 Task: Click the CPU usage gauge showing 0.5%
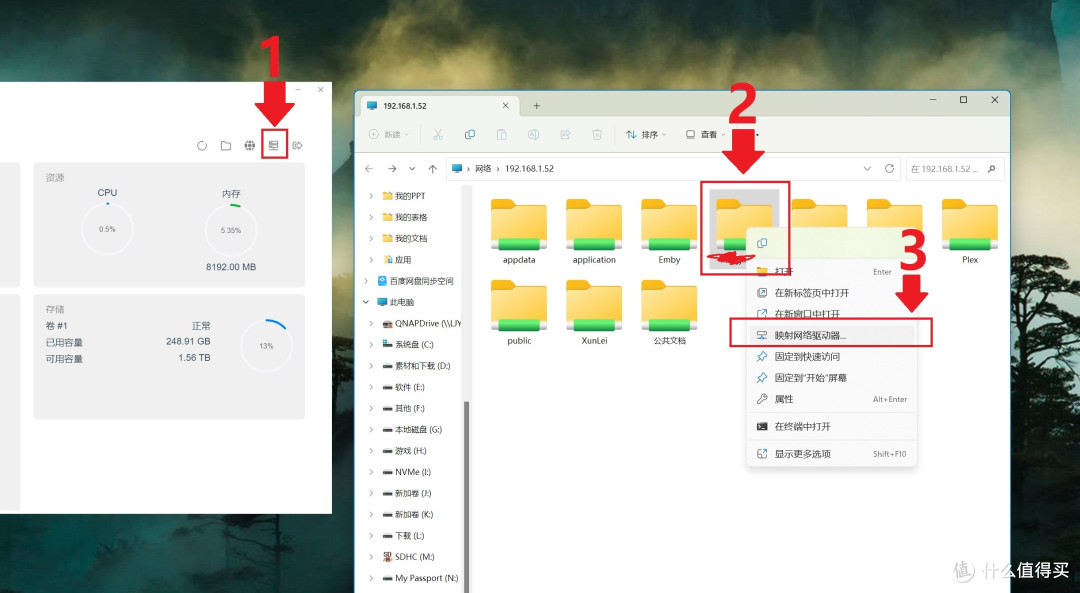(x=107, y=229)
